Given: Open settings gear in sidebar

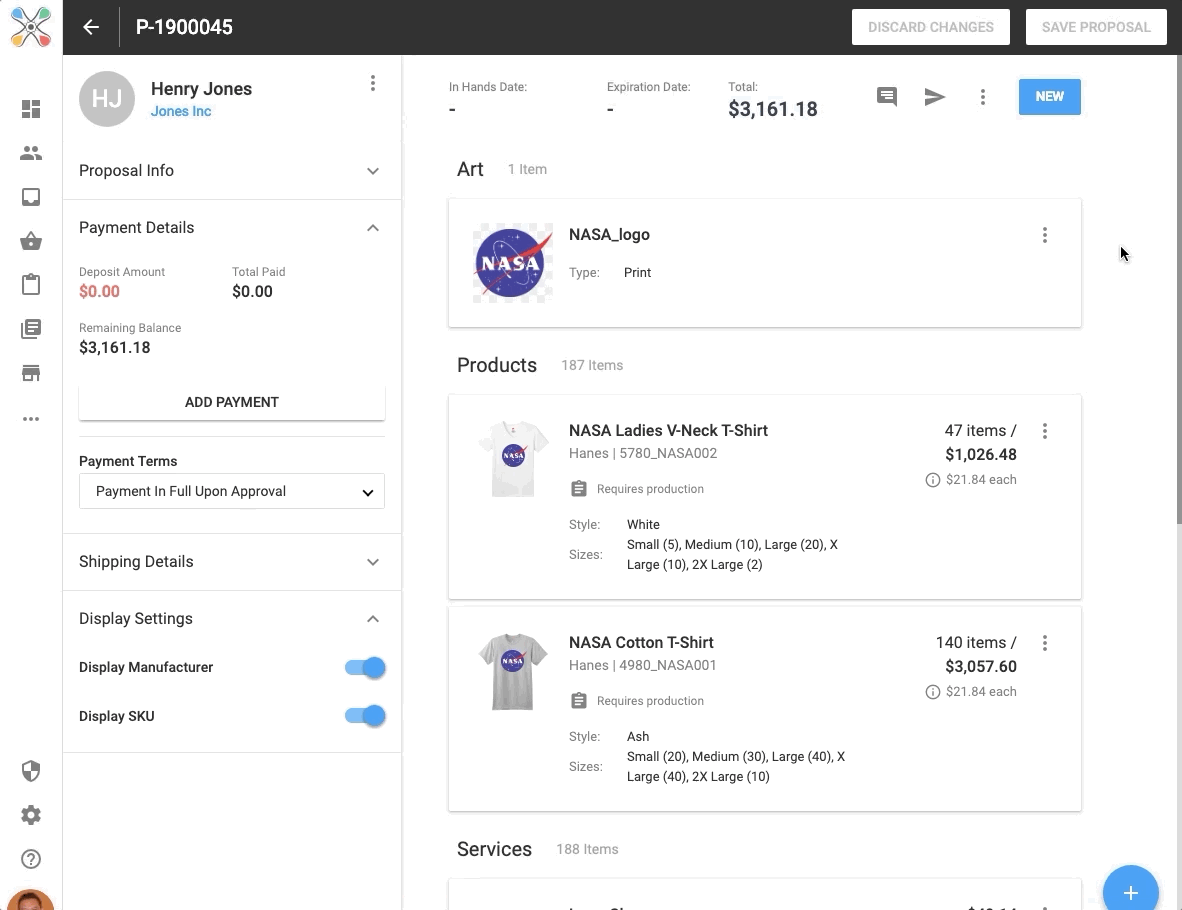Looking at the screenshot, I should pyautogui.click(x=31, y=815).
